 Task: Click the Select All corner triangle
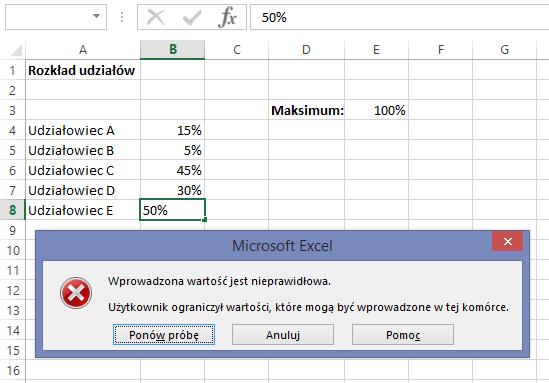point(16,50)
